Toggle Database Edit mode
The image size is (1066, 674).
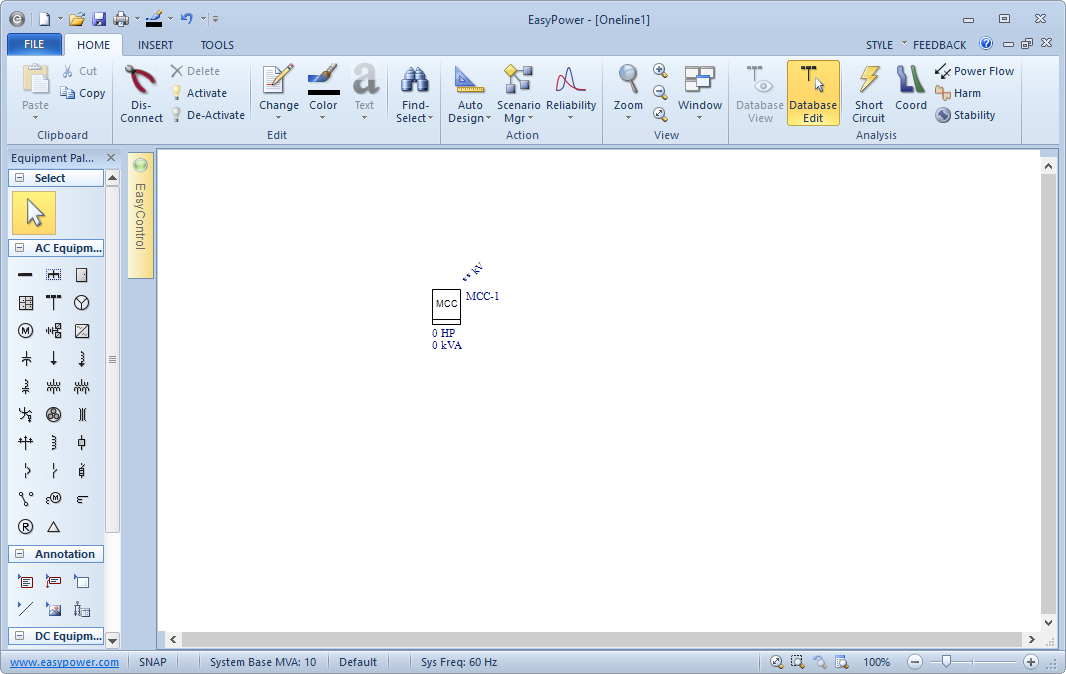click(812, 92)
